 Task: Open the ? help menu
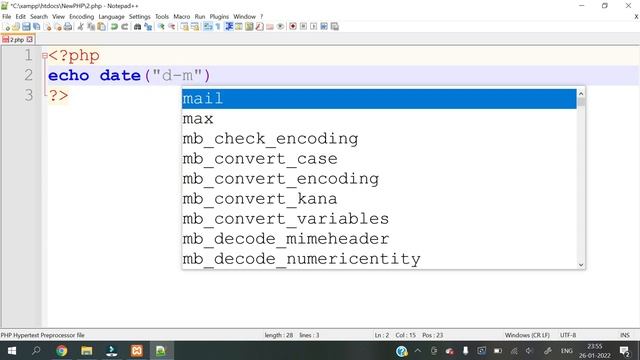(x=262, y=17)
